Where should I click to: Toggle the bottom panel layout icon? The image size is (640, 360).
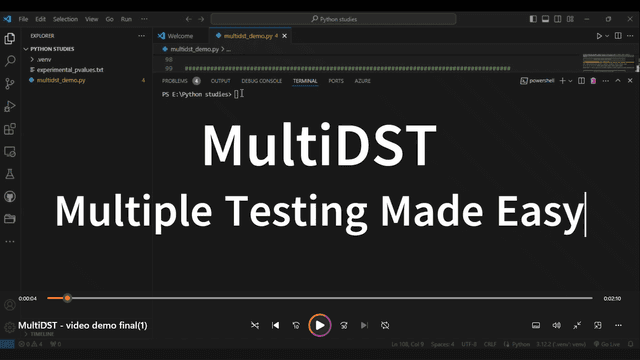click(545, 19)
